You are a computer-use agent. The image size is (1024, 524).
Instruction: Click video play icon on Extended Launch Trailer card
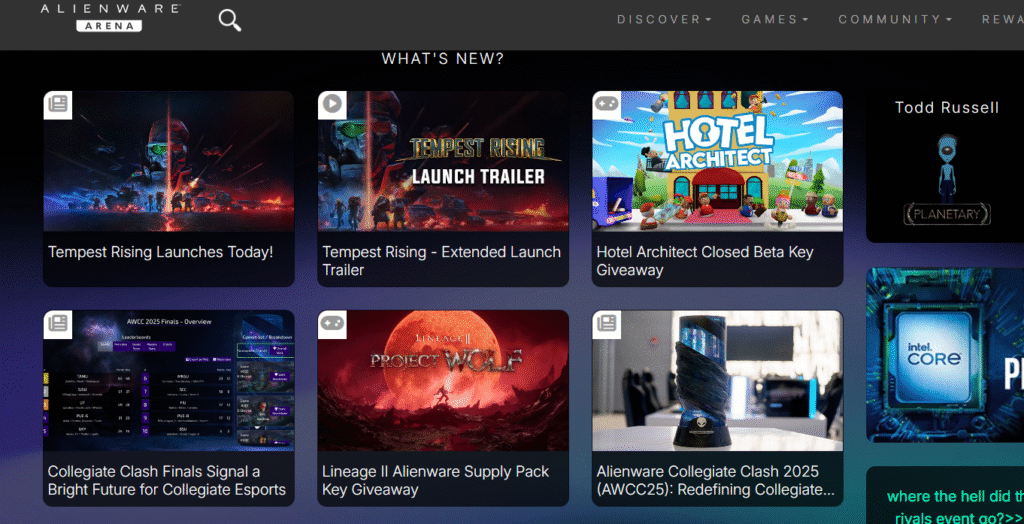click(332, 105)
